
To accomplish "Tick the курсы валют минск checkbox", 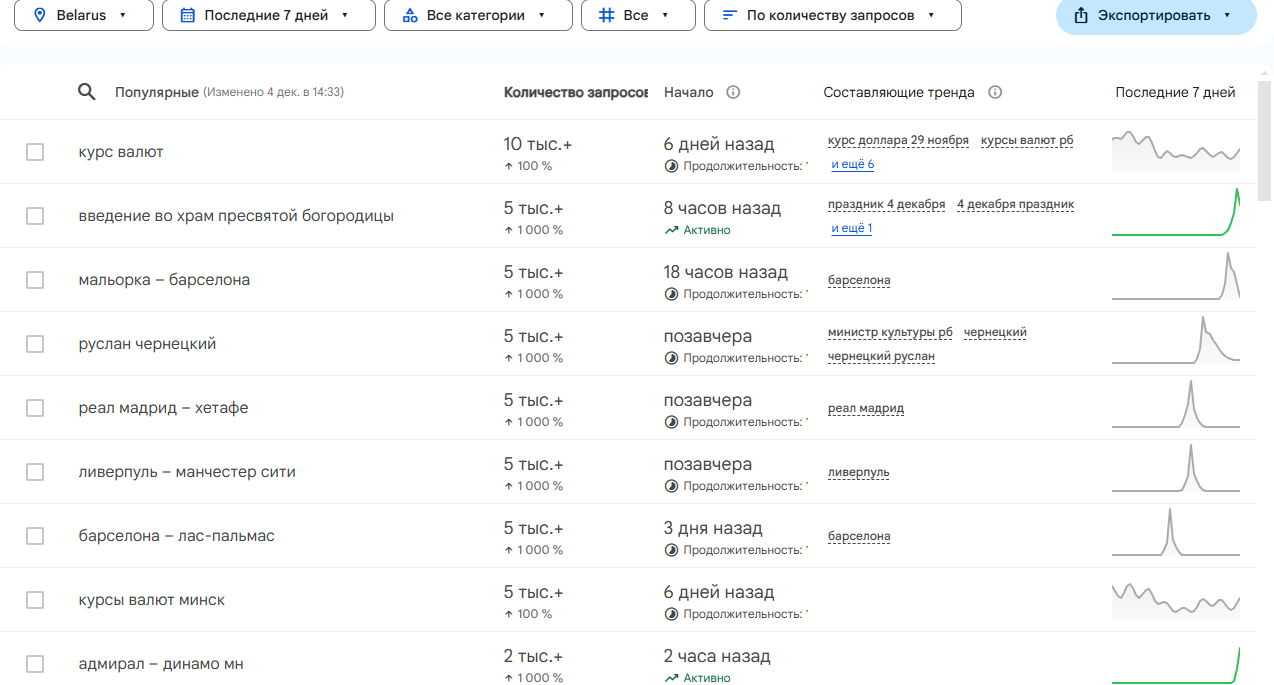I will [x=35, y=600].
